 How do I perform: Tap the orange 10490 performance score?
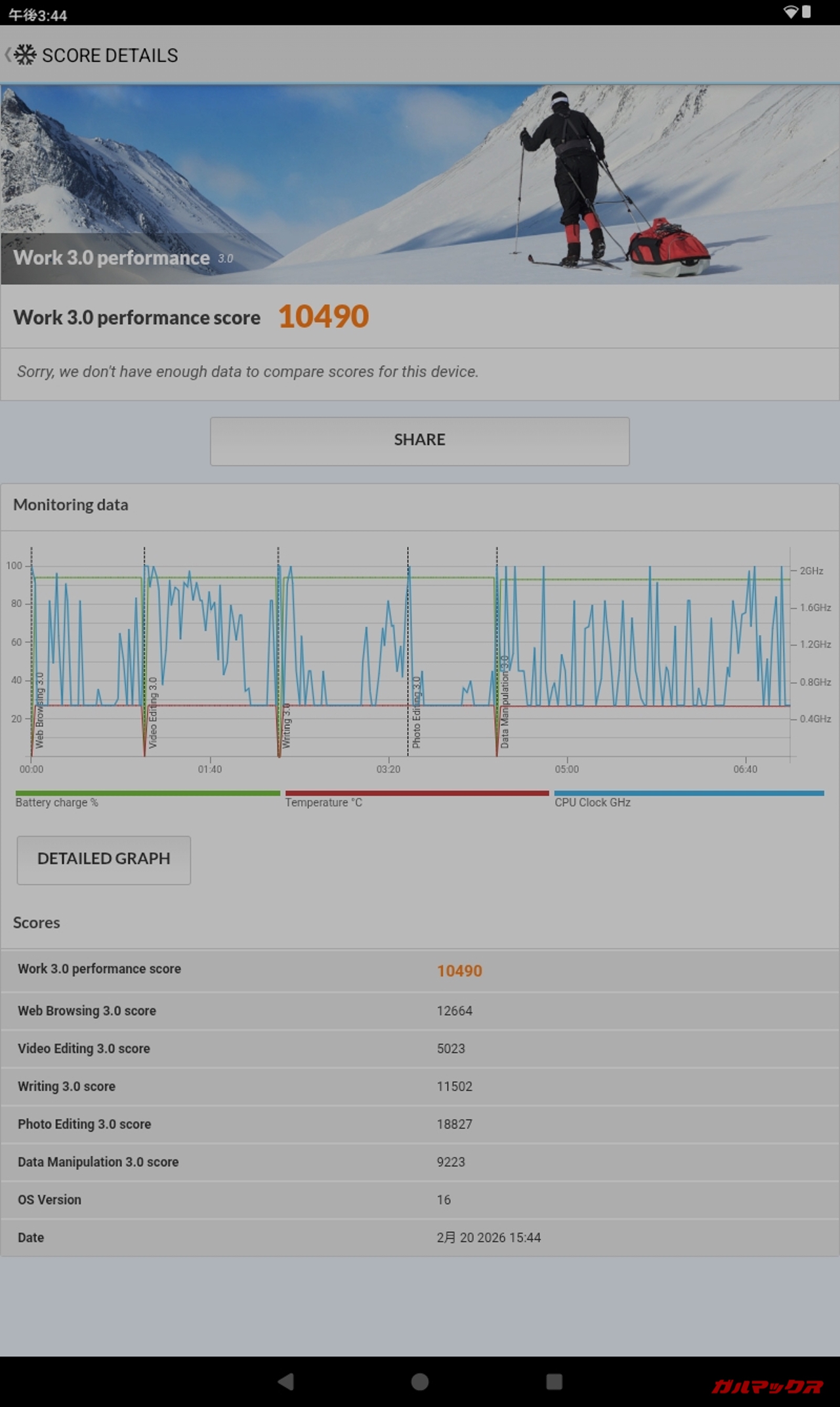click(324, 317)
